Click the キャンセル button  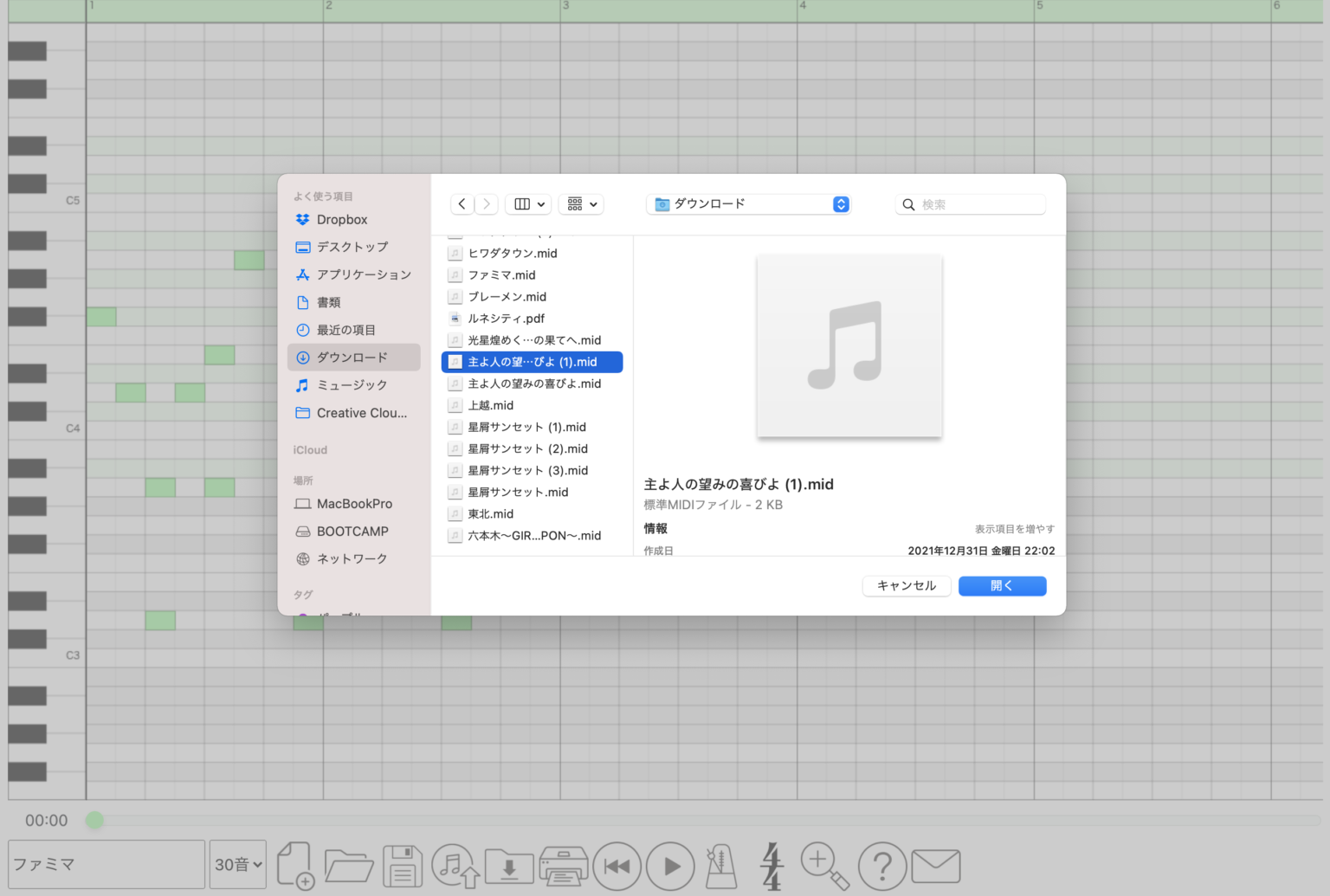[x=907, y=586]
